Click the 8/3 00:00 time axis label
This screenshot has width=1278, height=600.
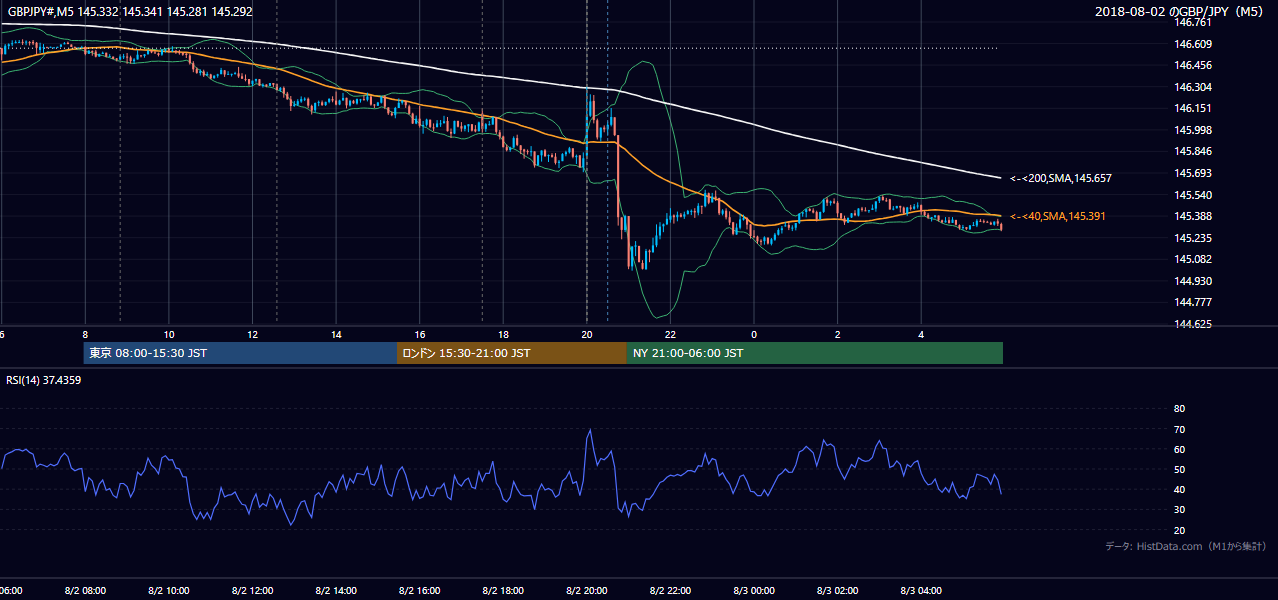click(x=754, y=591)
